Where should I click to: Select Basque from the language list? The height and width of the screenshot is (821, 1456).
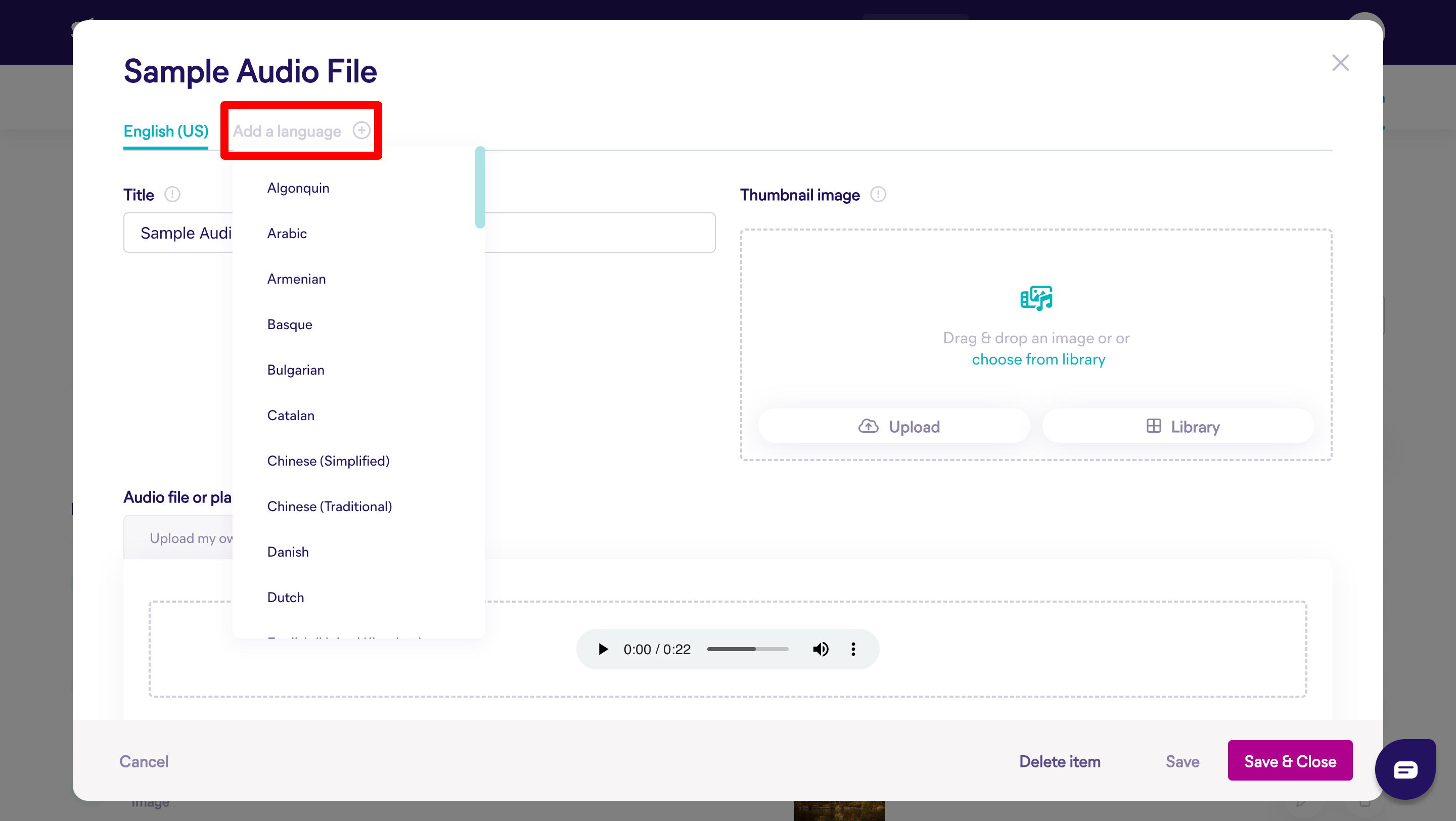[289, 325]
